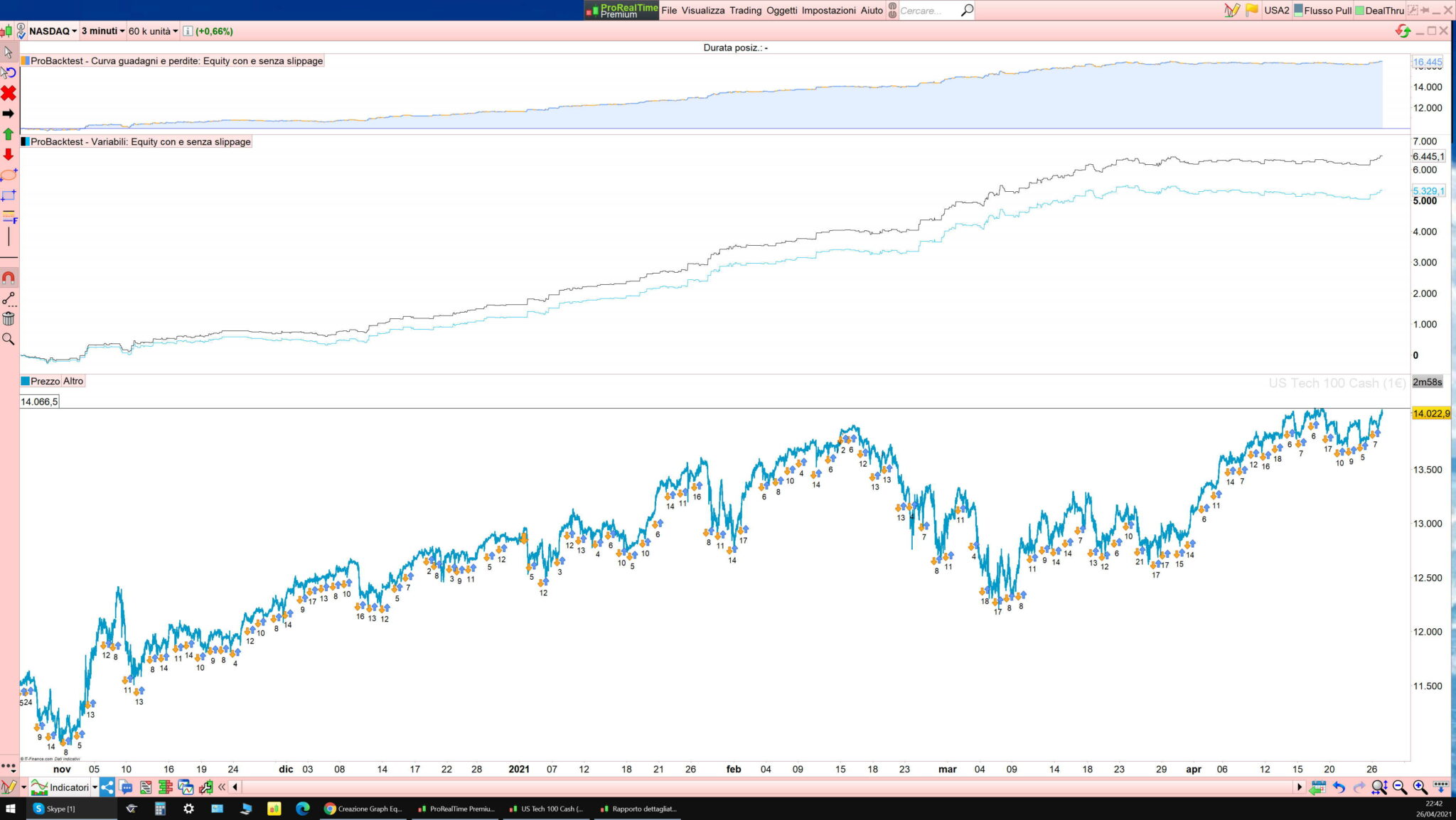Open the 3 minuti timeframe dropdown
This screenshot has width=1456, height=820.
[102, 31]
